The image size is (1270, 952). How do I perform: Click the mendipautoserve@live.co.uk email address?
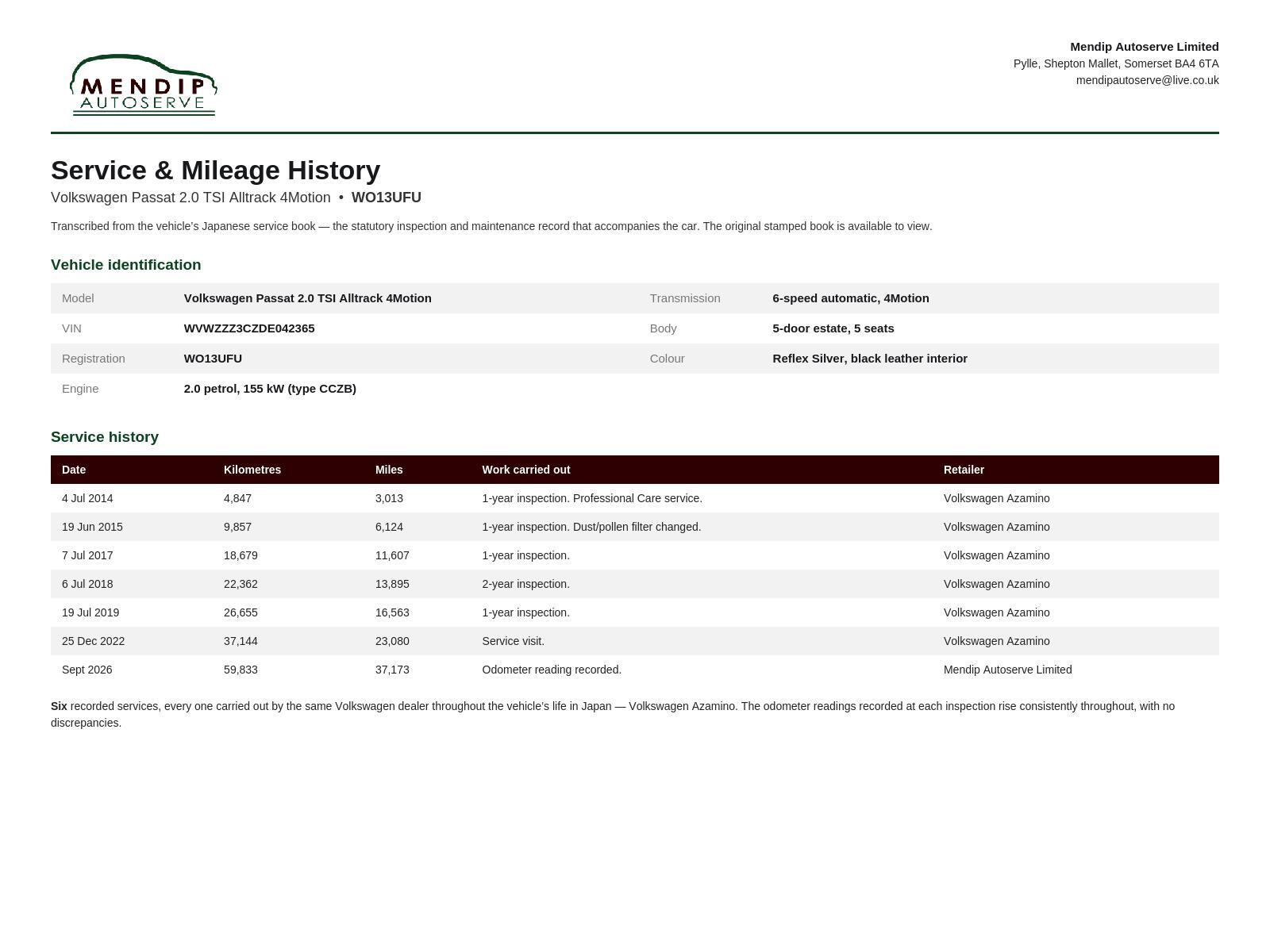(1147, 80)
